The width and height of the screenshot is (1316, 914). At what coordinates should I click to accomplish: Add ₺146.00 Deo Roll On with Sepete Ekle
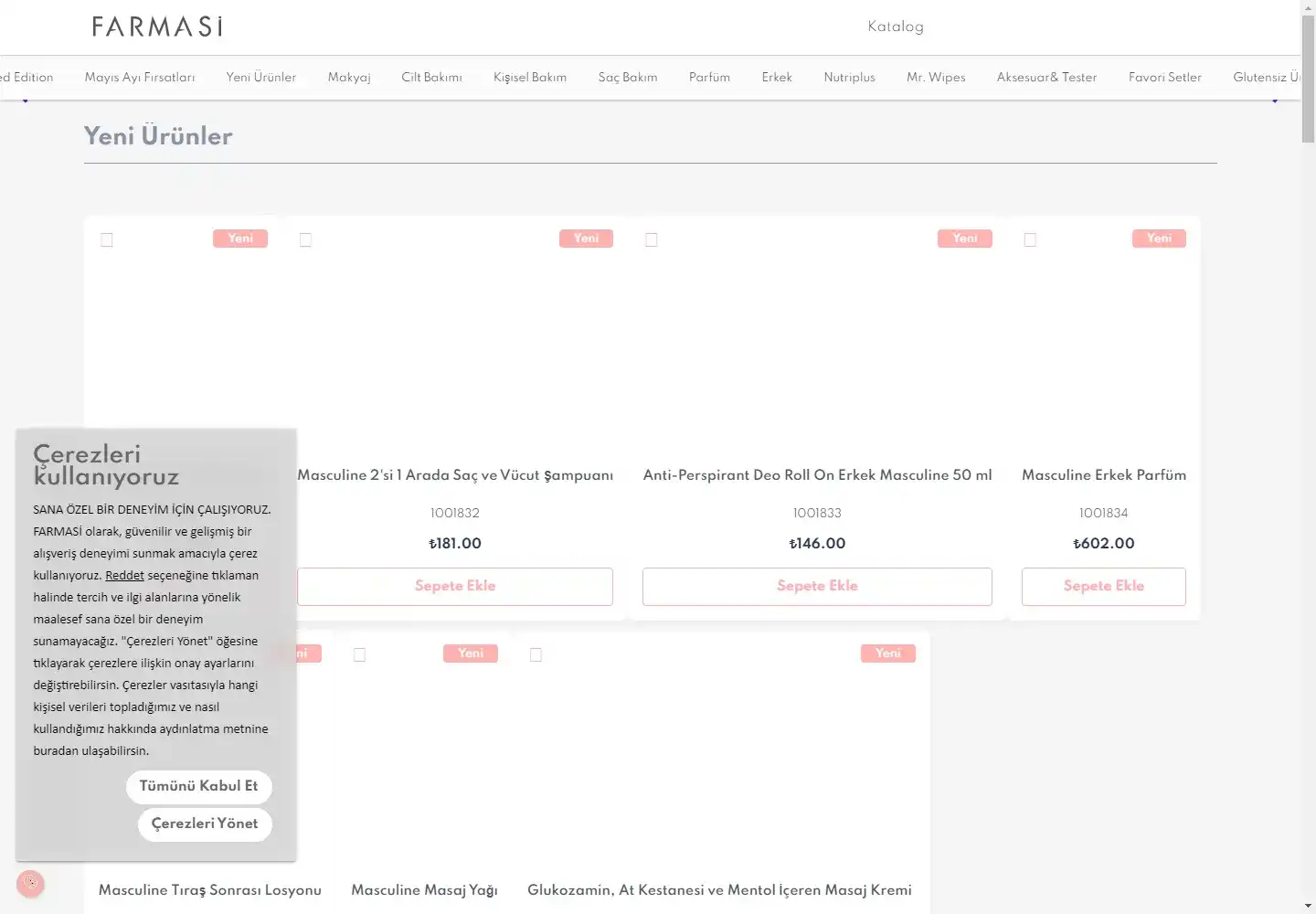pyautogui.click(x=817, y=587)
